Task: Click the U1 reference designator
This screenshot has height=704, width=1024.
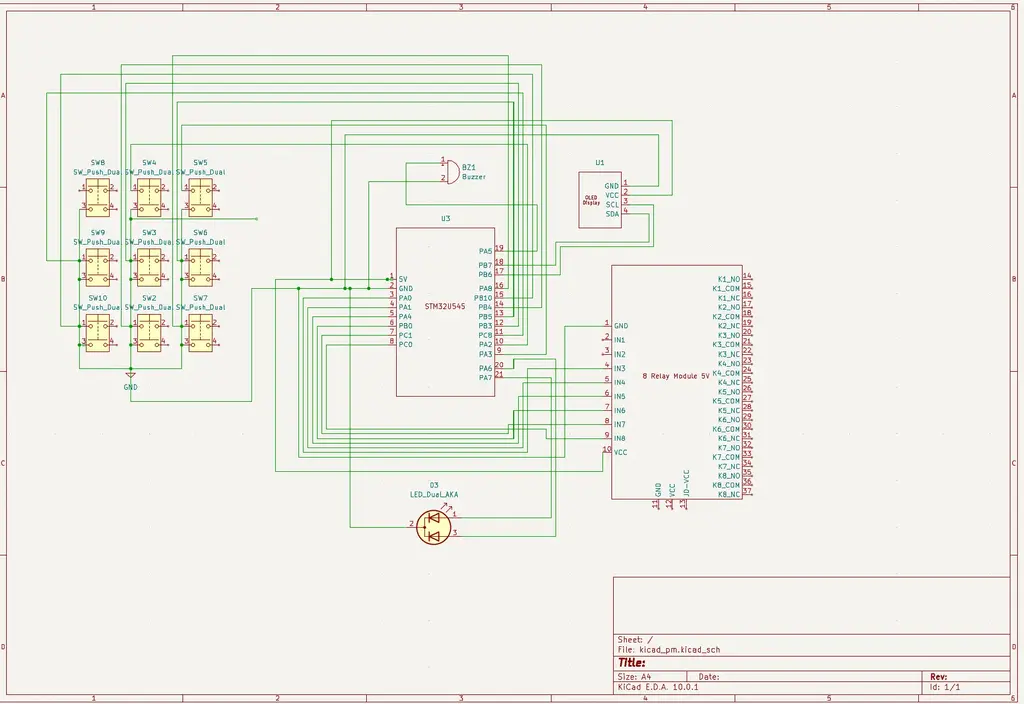Action: (x=600, y=163)
